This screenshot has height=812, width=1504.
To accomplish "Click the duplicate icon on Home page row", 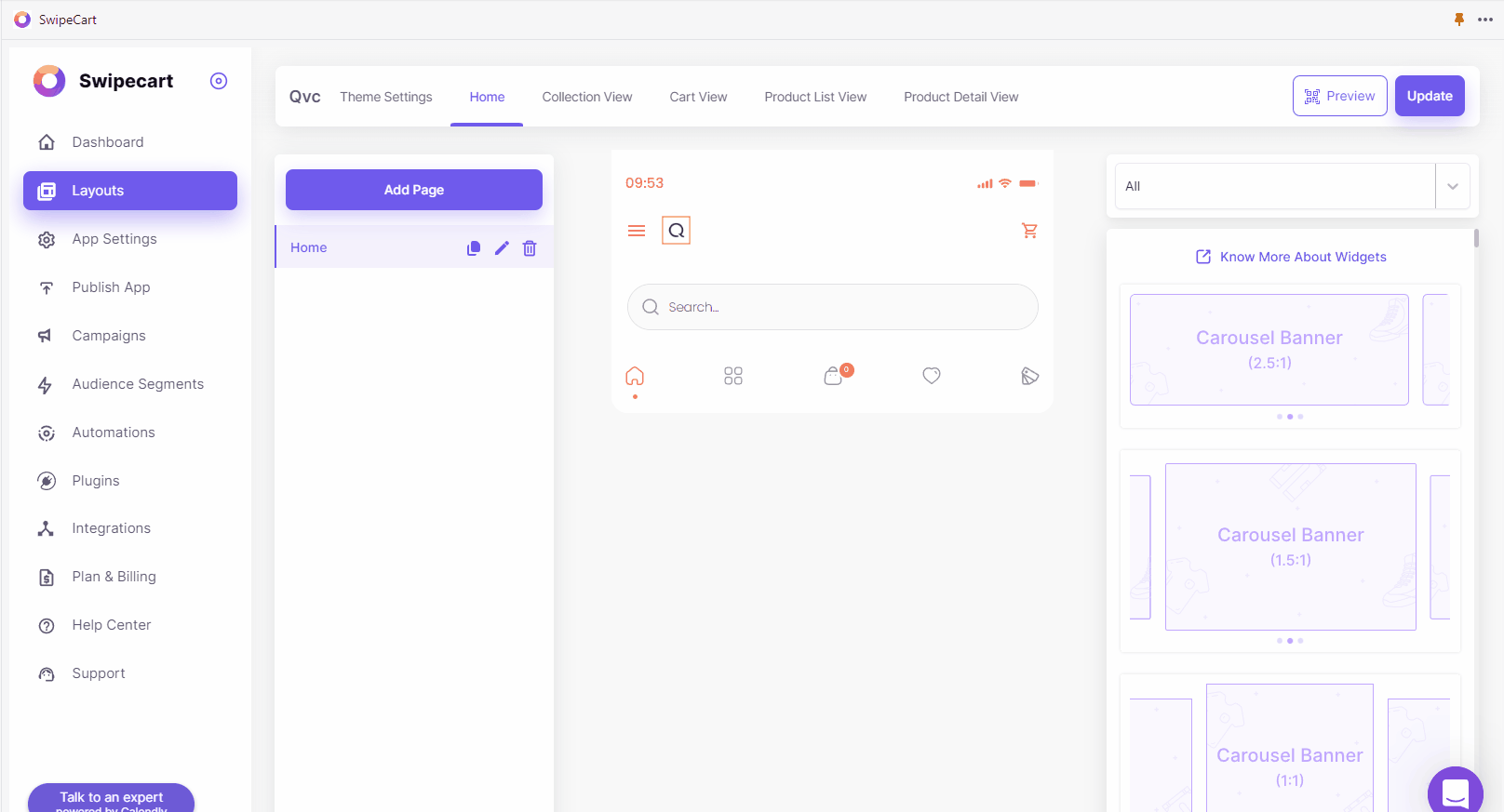I will click(474, 248).
